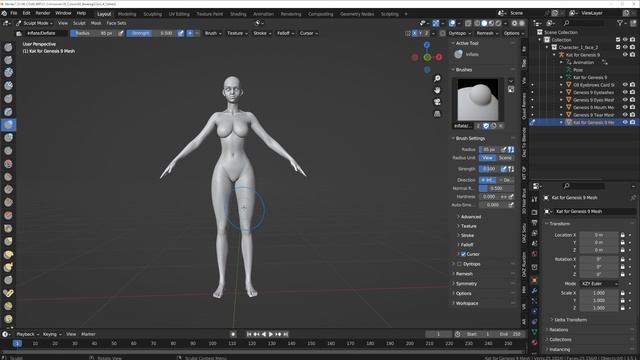Image resolution: width=640 pixels, height=360 pixels.
Task: Open the Brush dropdown in header
Action: [x=213, y=33]
